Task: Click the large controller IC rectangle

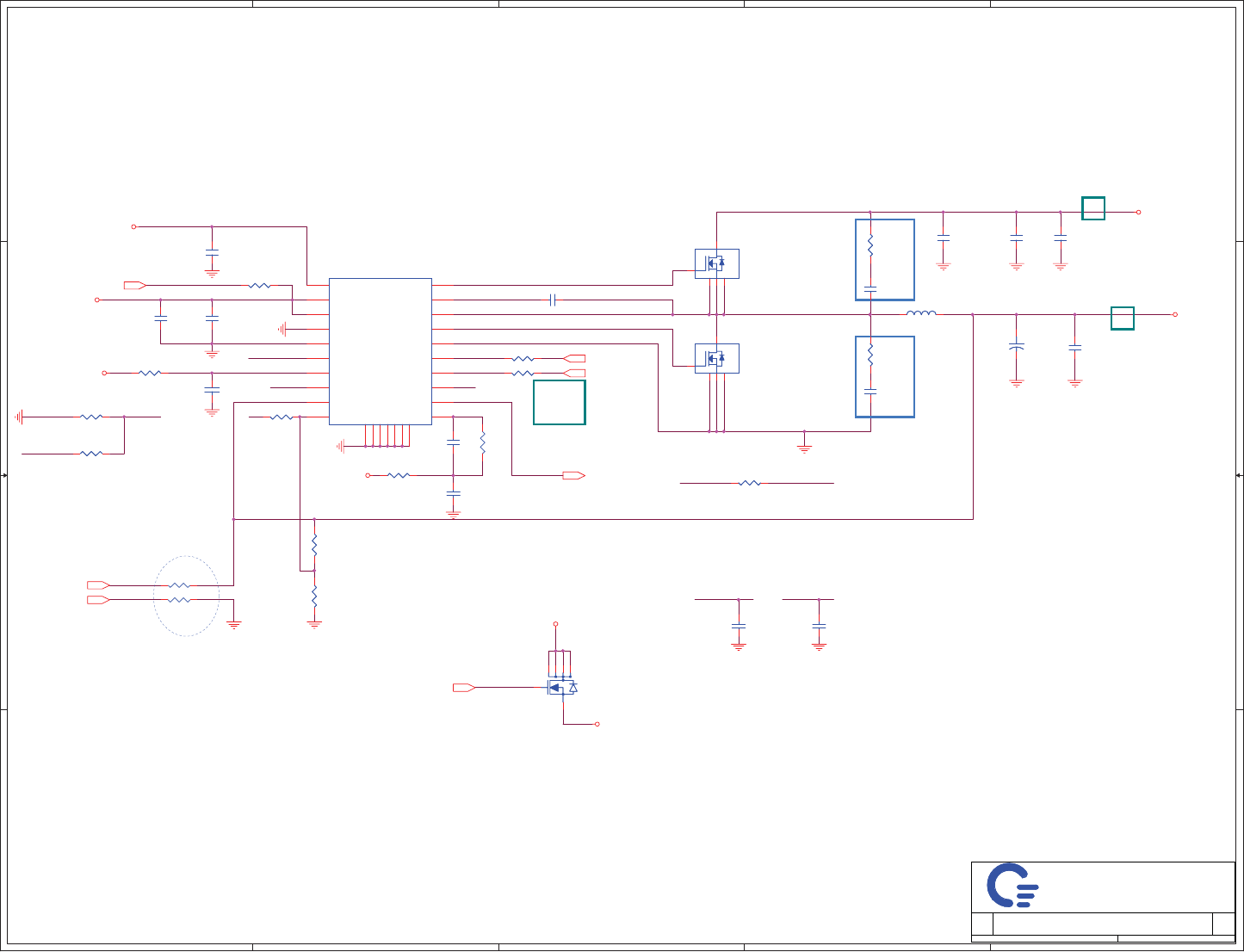Action: click(381, 351)
